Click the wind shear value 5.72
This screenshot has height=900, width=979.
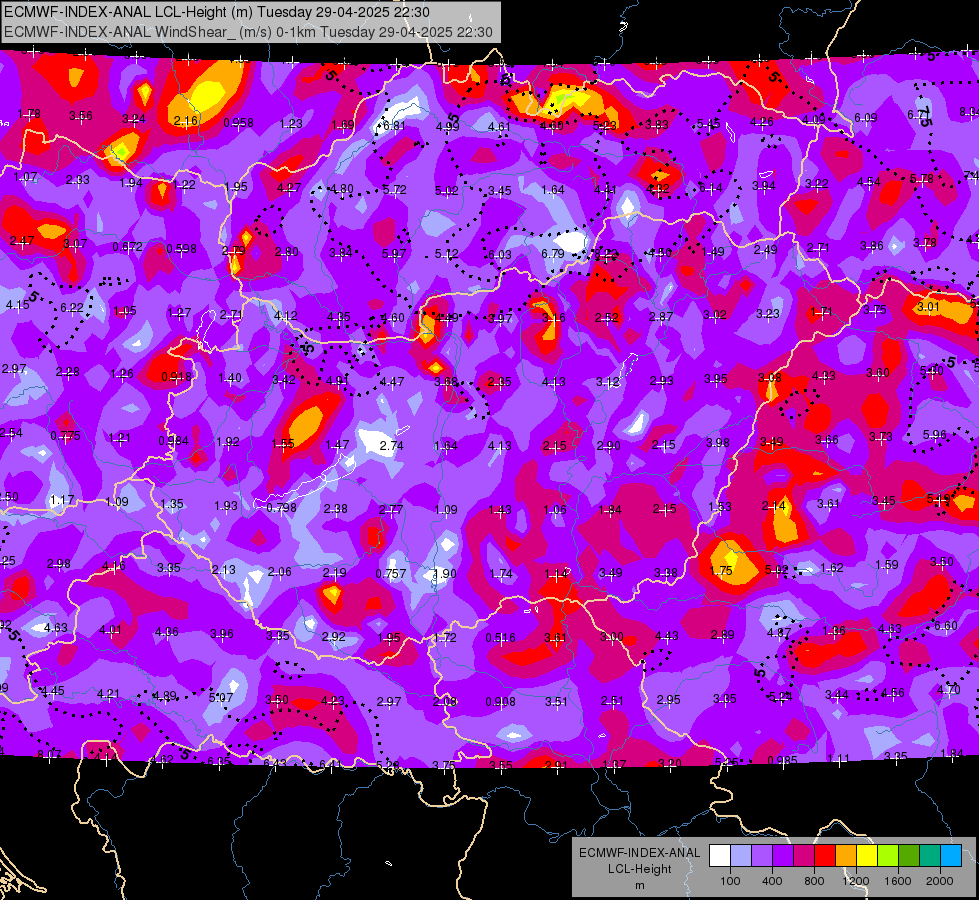pos(395,189)
